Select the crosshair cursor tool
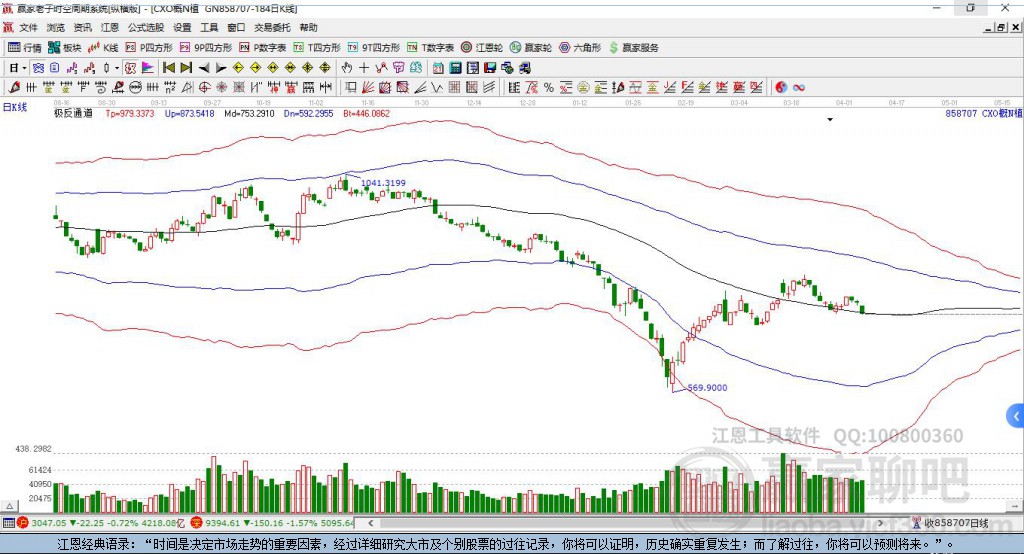This screenshot has height=554, width=1024. (364, 68)
